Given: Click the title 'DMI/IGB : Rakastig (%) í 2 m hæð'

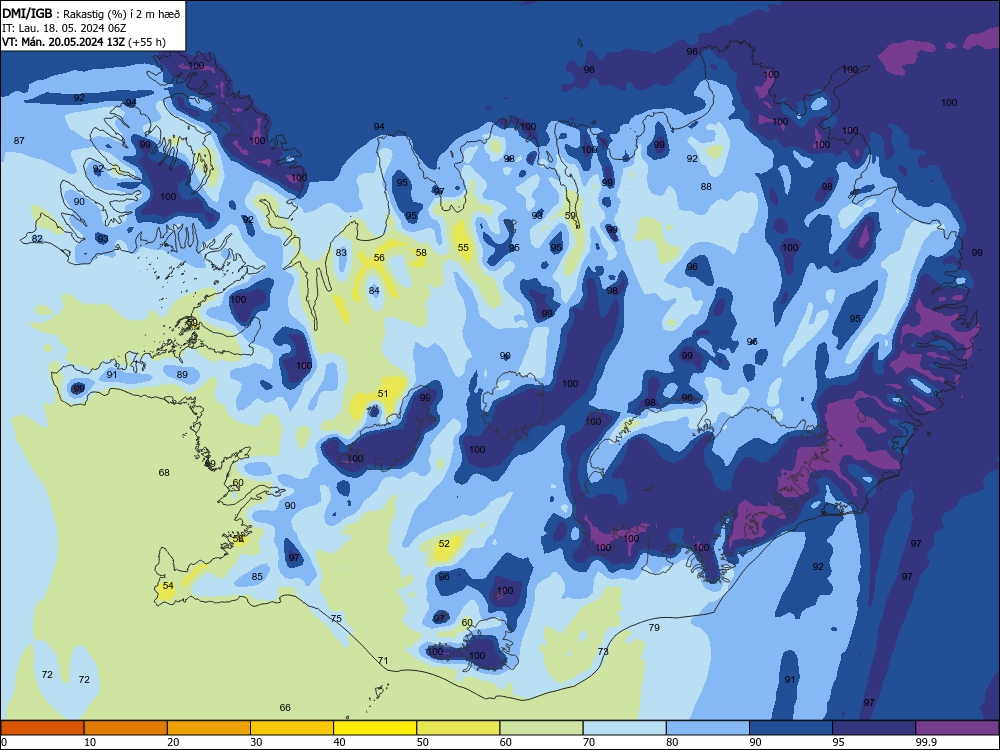Looking at the screenshot, I should (92, 13).
